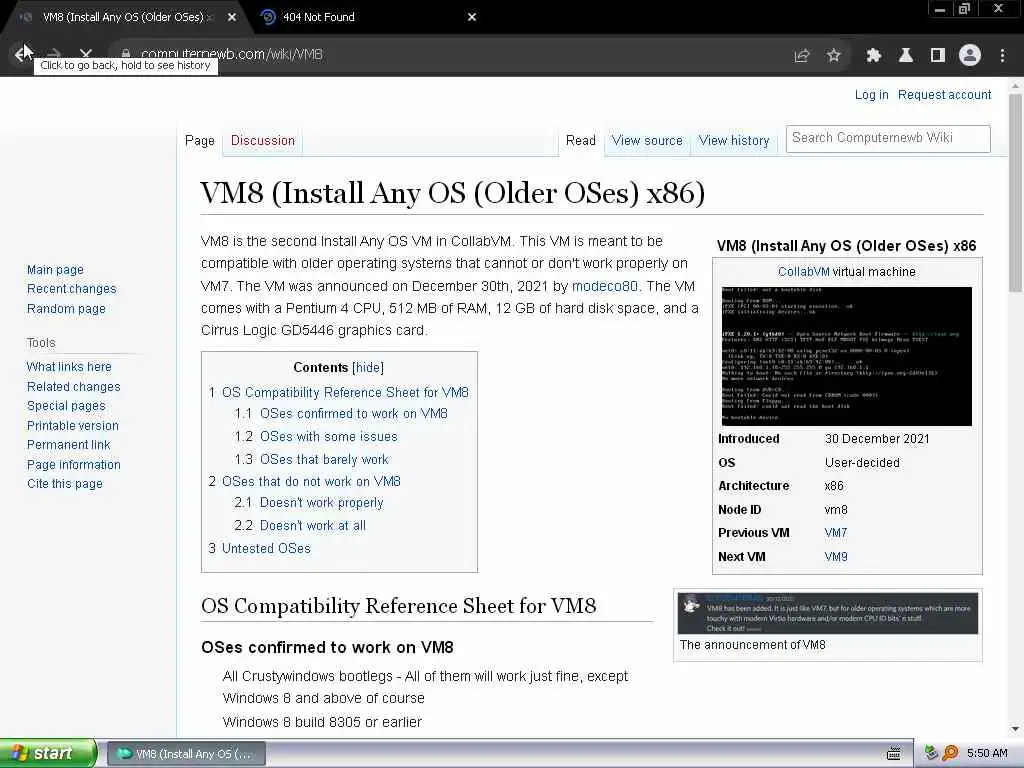Viewport: 1024px width, 768px height.
Task: Click the browser forward arrow
Action: (x=55, y=54)
